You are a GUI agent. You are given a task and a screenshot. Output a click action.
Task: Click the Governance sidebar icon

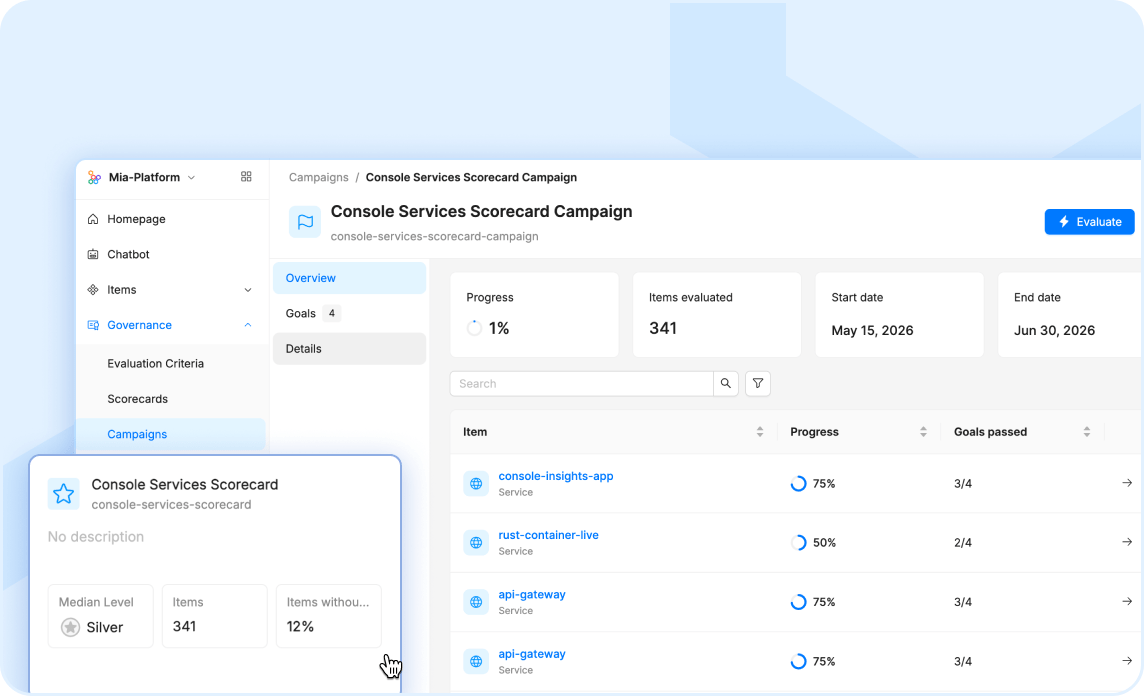tap(93, 325)
